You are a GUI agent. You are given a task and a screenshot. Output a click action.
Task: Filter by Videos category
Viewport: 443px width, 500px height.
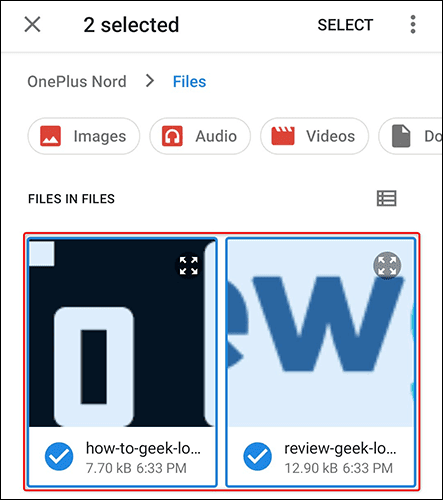point(314,136)
